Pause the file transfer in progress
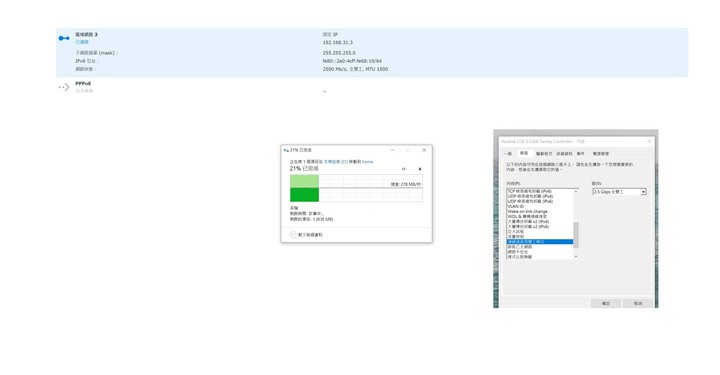 pyautogui.click(x=404, y=169)
